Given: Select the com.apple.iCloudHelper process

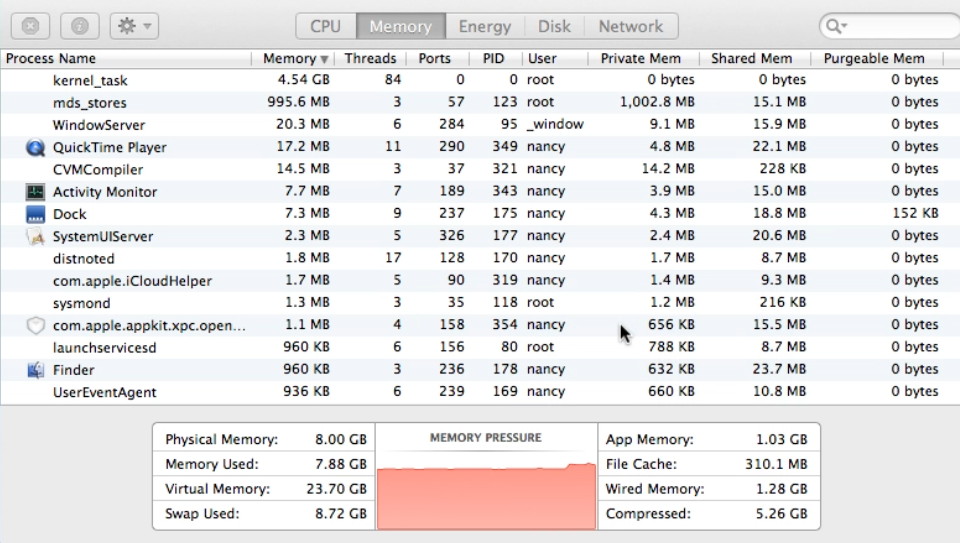Looking at the screenshot, I should 132,280.
